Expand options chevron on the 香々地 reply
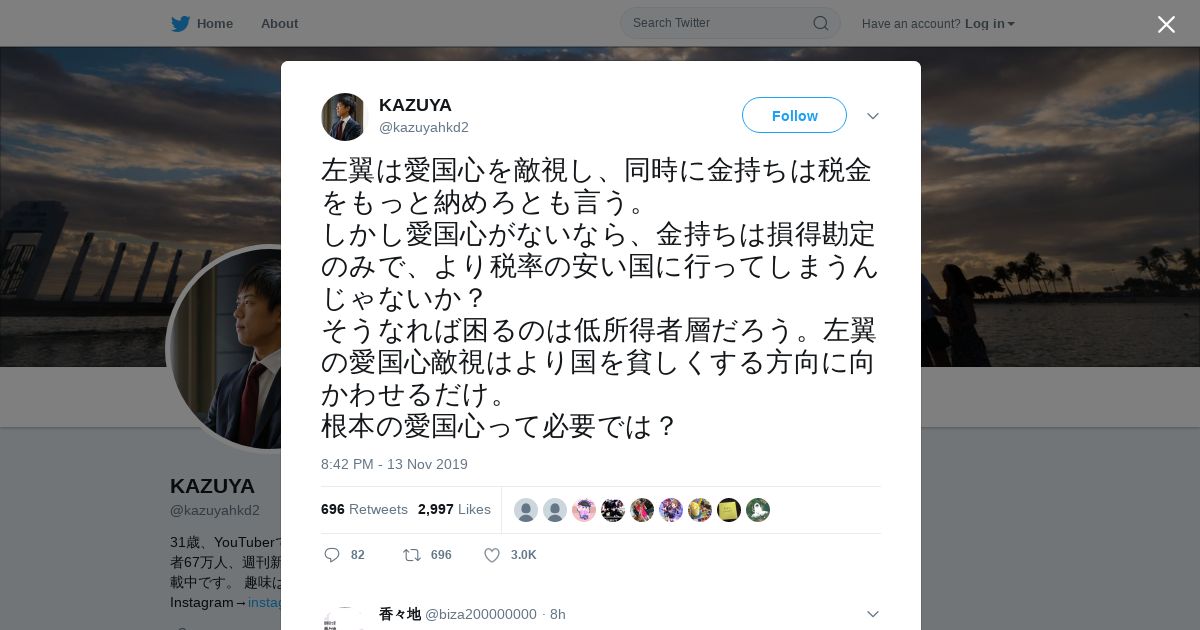 (x=872, y=614)
